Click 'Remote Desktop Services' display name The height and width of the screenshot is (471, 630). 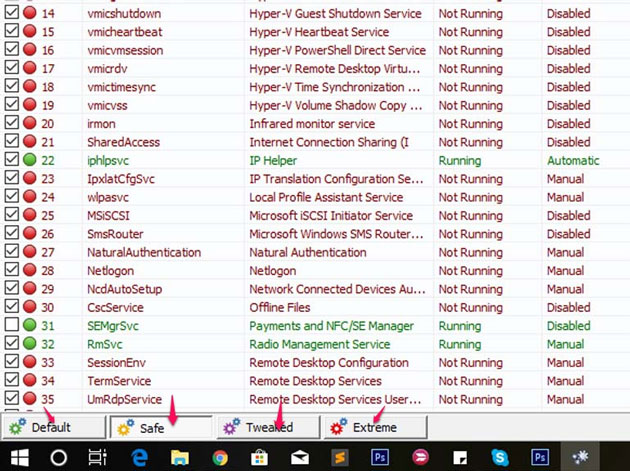click(315, 381)
